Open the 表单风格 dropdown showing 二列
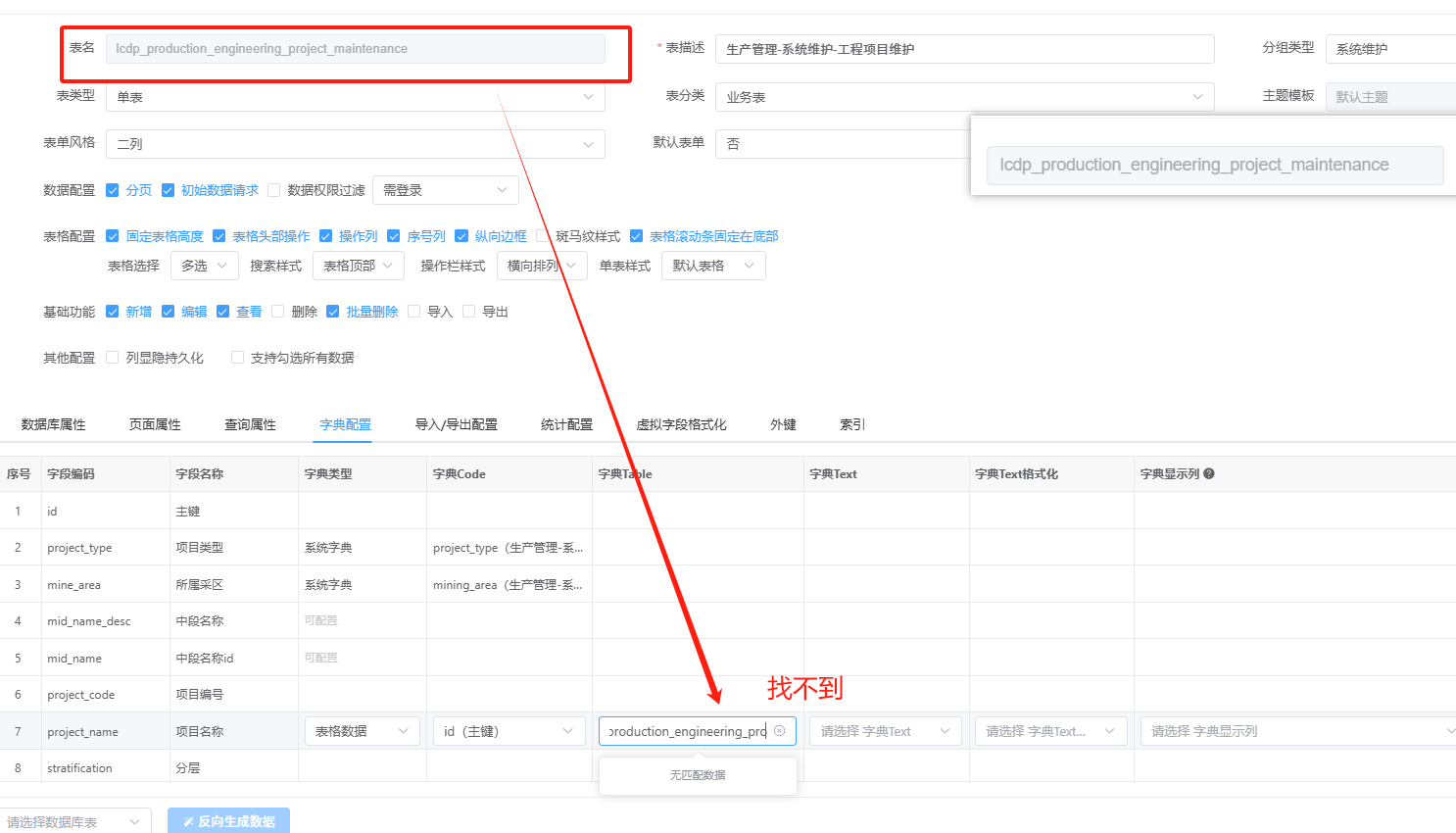The width and height of the screenshot is (1456, 833). (x=355, y=144)
